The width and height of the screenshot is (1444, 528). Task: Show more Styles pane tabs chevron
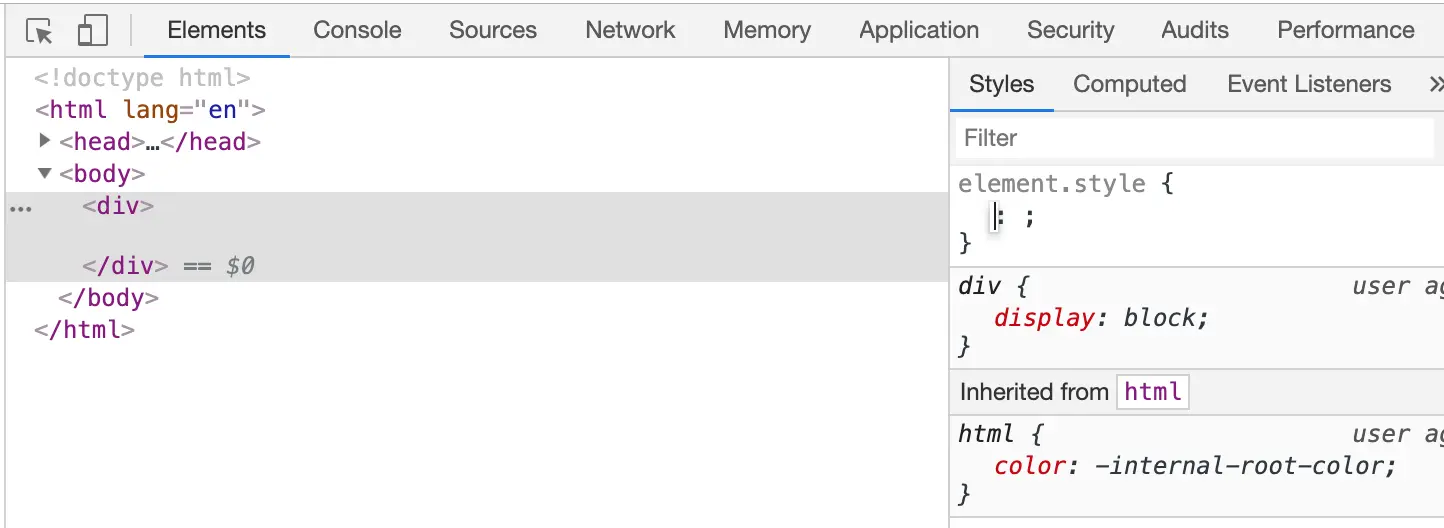click(1435, 84)
